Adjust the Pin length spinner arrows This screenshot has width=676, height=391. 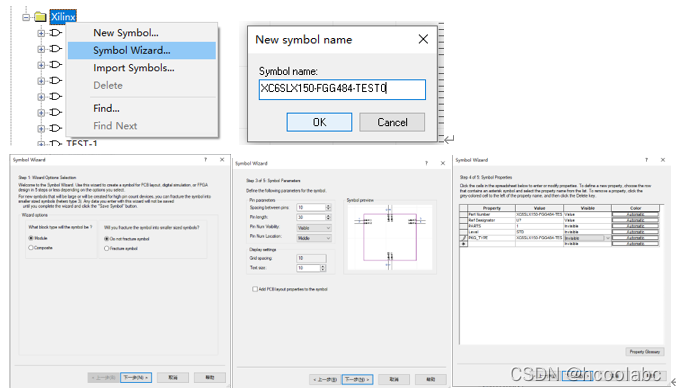tap(328, 217)
